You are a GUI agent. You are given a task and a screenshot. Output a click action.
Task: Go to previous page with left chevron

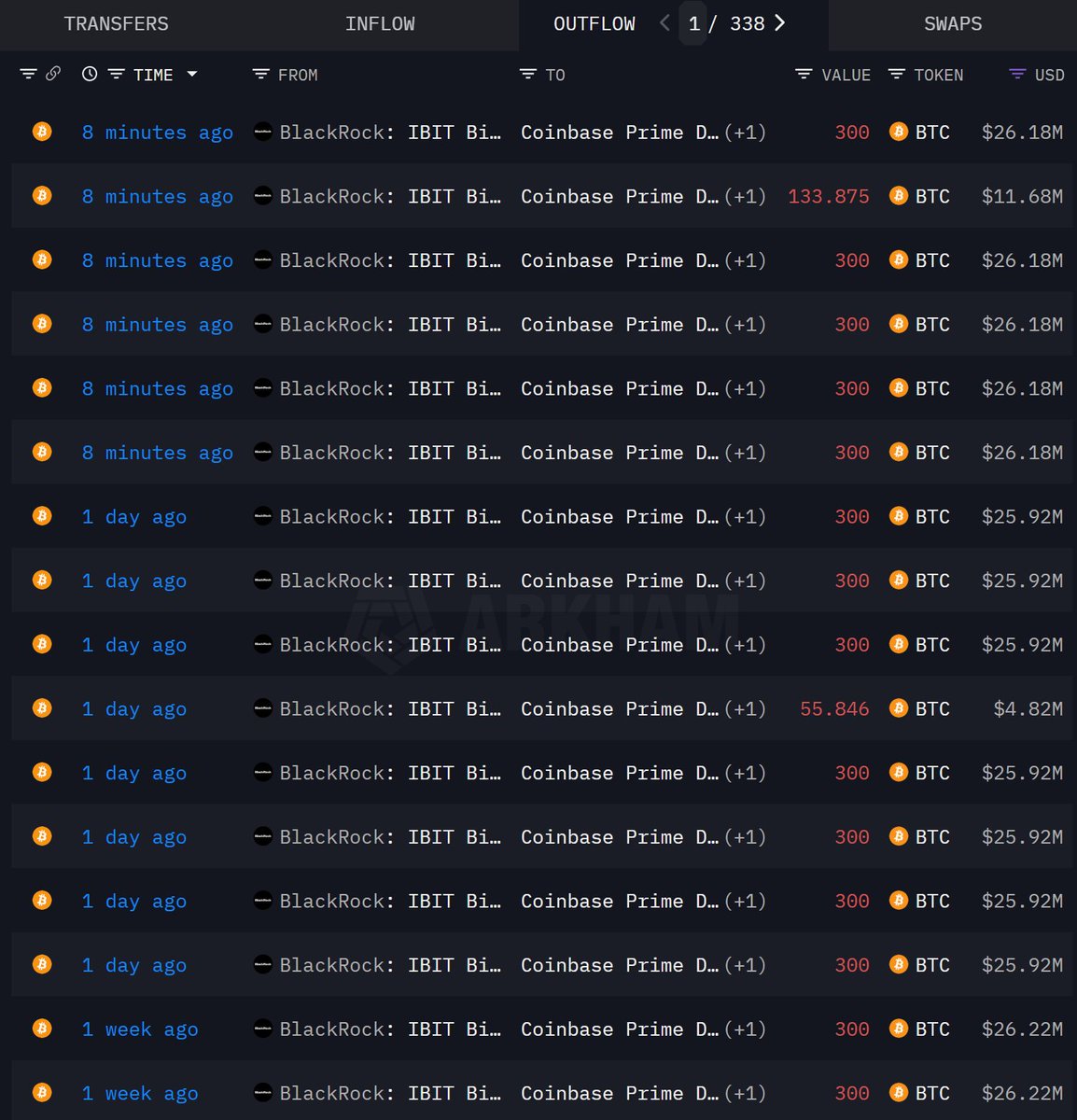(x=664, y=23)
